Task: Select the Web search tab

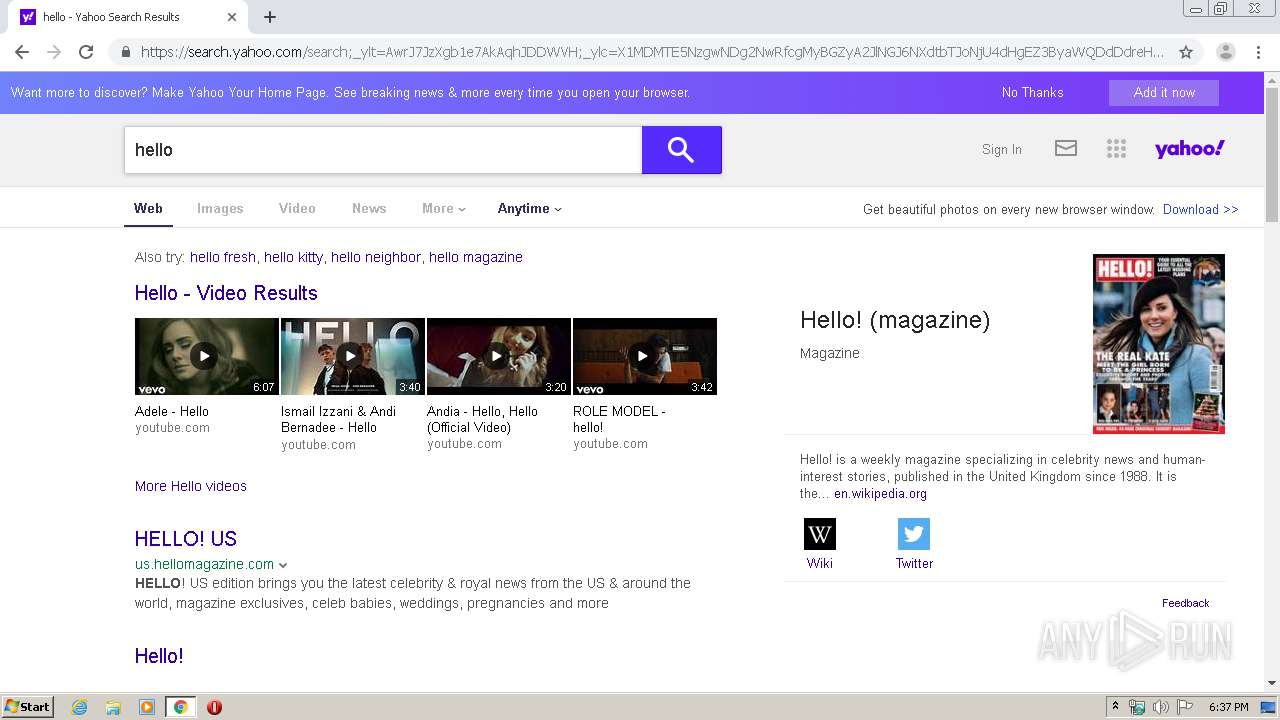Action: (148, 209)
